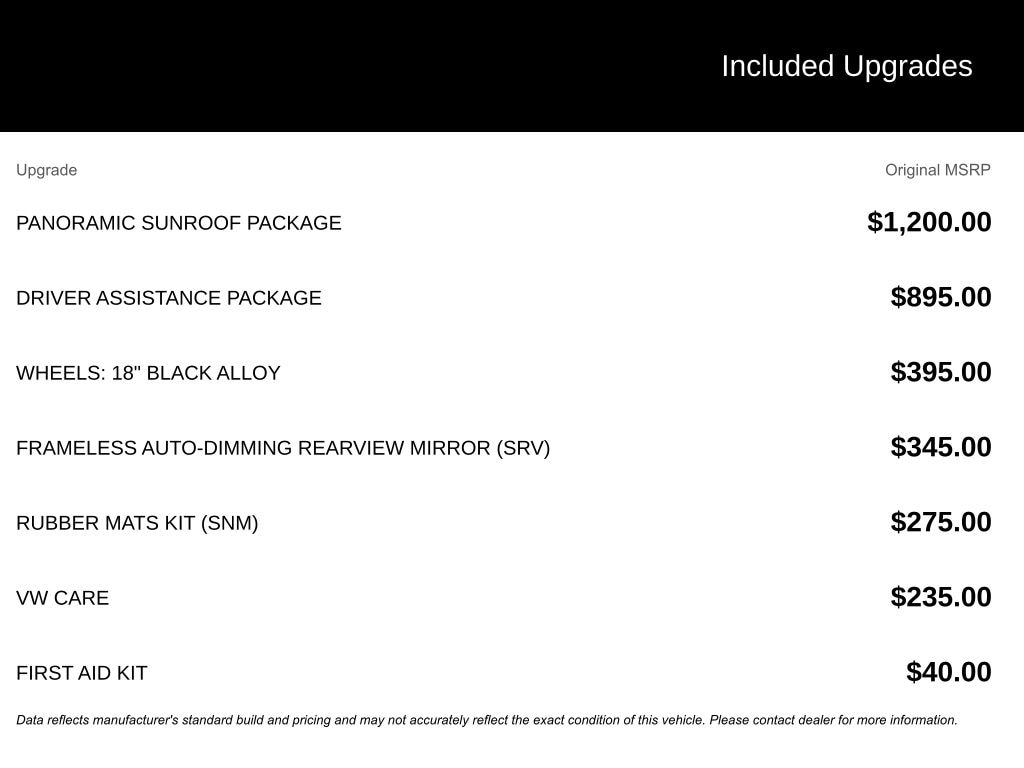1024x768 pixels.
Task: Click the Panoramic Sunroof Package row label
Action: (x=179, y=223)
